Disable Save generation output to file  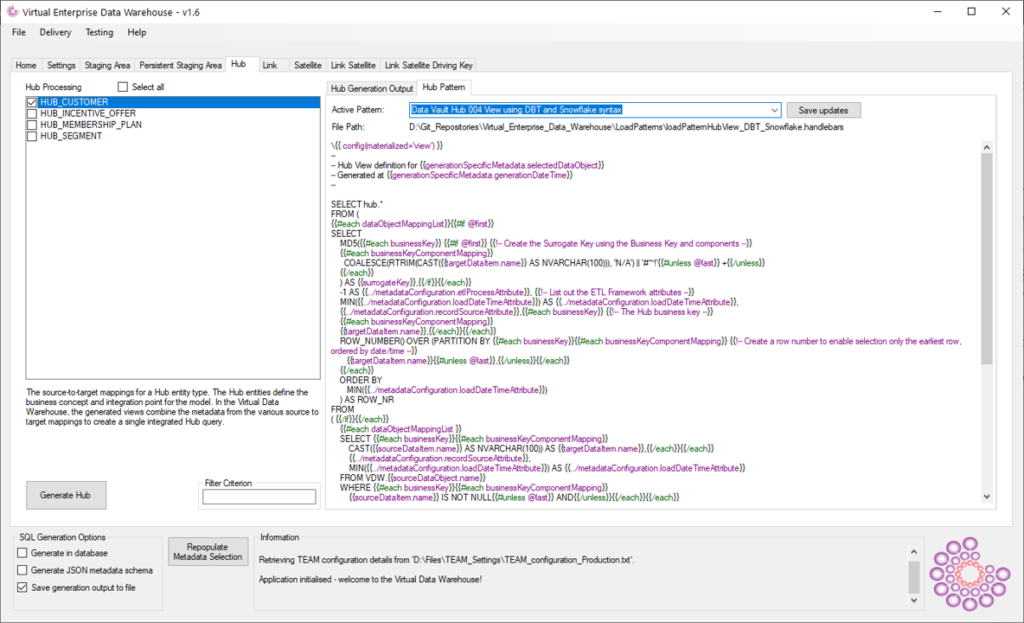pos(23,587)
